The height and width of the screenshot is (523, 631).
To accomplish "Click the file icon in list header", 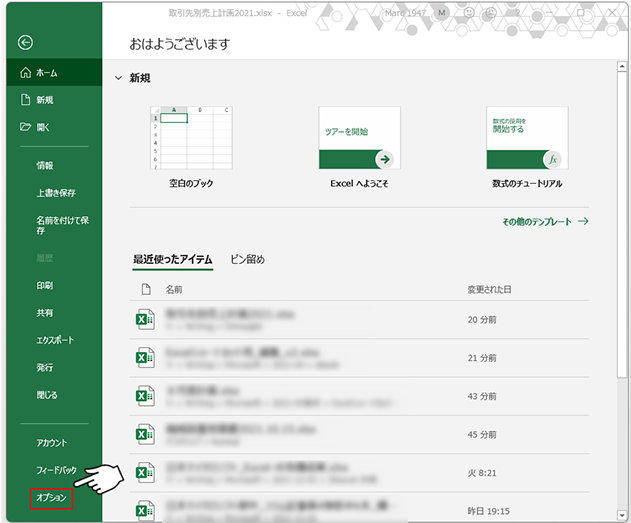I will 146,289.
